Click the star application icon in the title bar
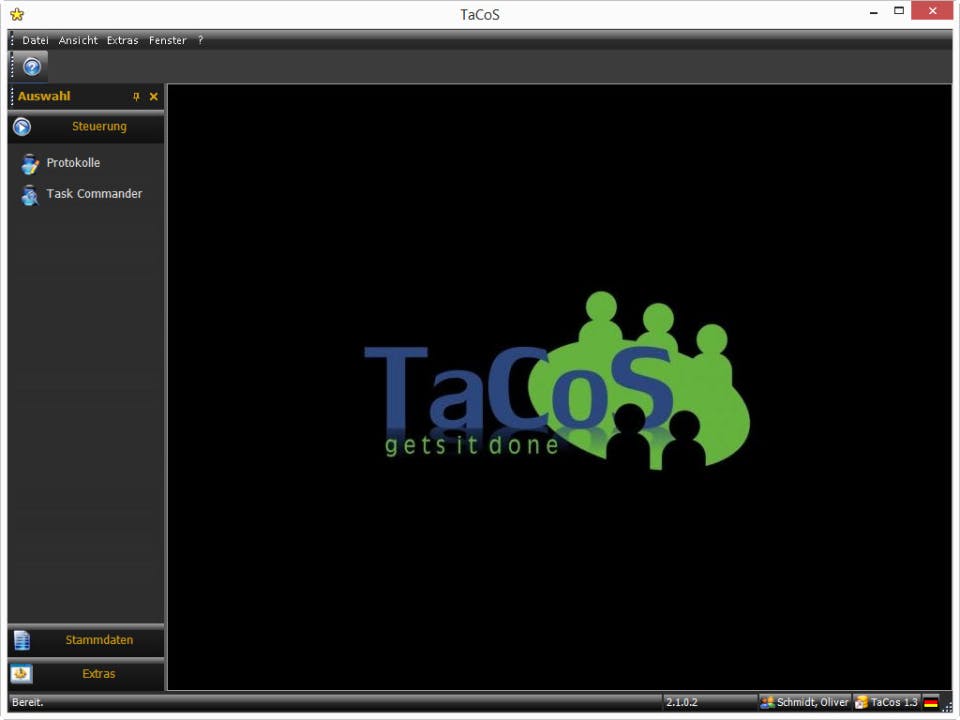Viewport: 960px width, 720px height. pyautogui.click(x=17, y=14)
